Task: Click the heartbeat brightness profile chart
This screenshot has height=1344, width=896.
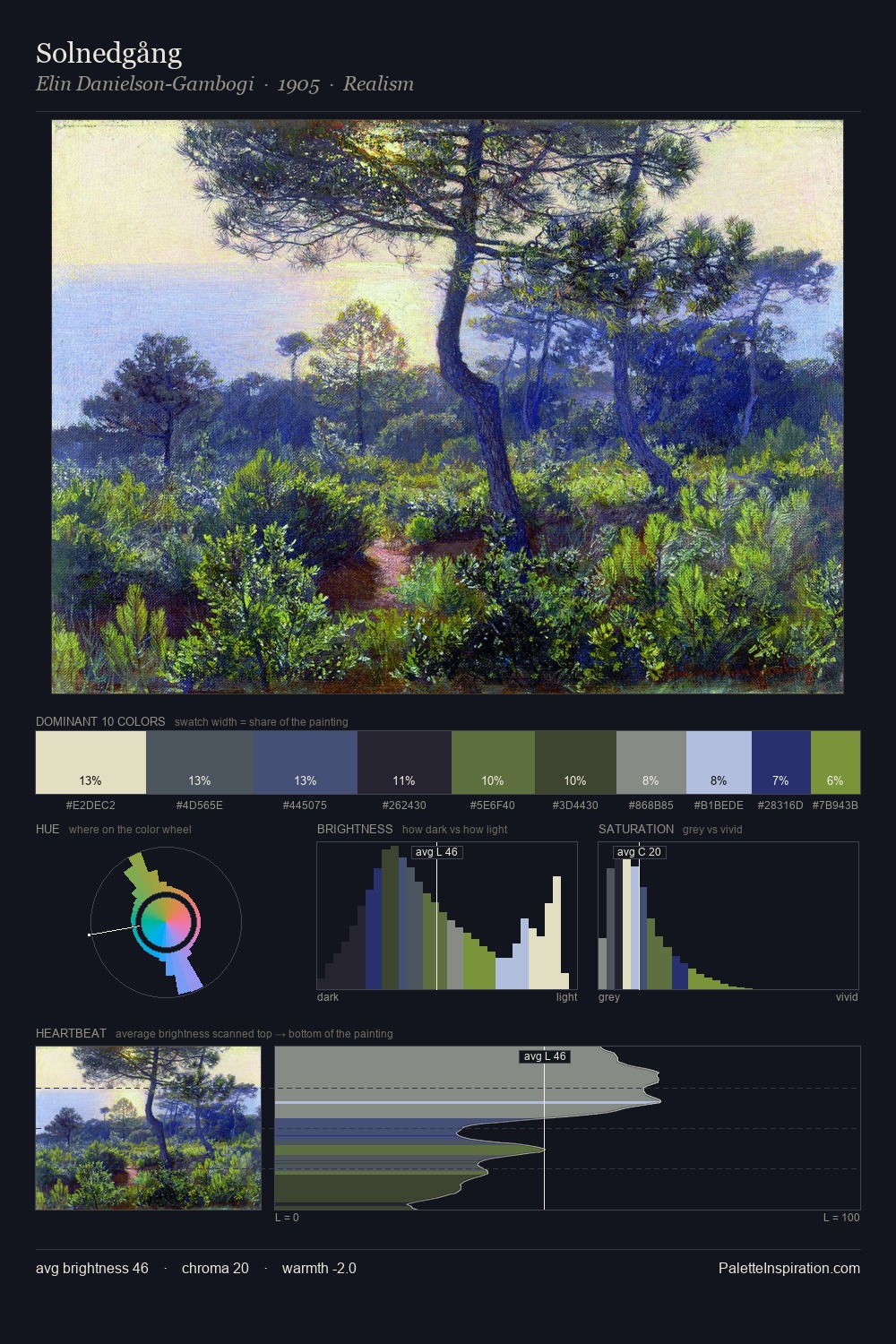Action: [x=567, y=1128]
